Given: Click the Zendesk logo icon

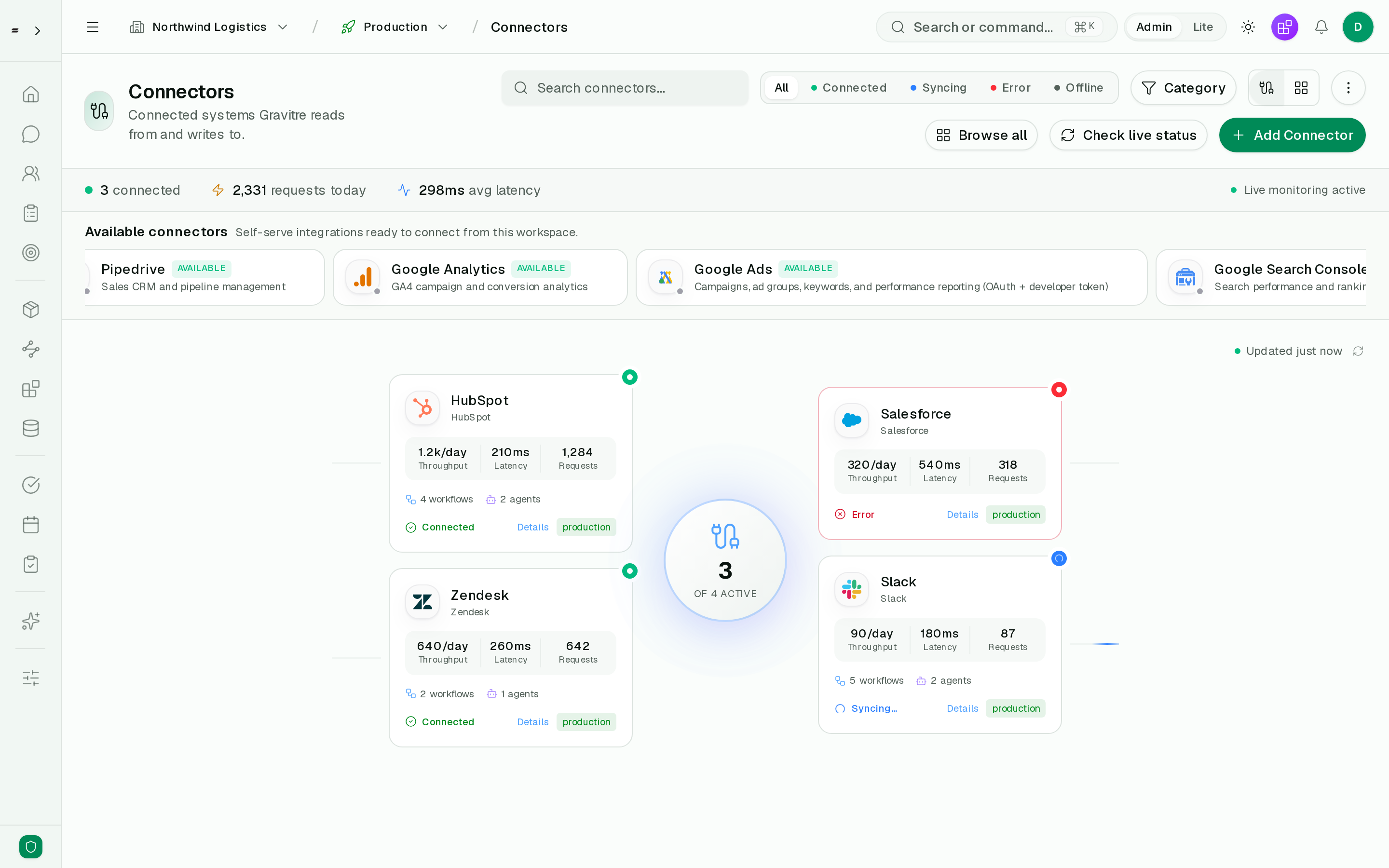Looking at the screenshot, I should click(x=422, y=602).
